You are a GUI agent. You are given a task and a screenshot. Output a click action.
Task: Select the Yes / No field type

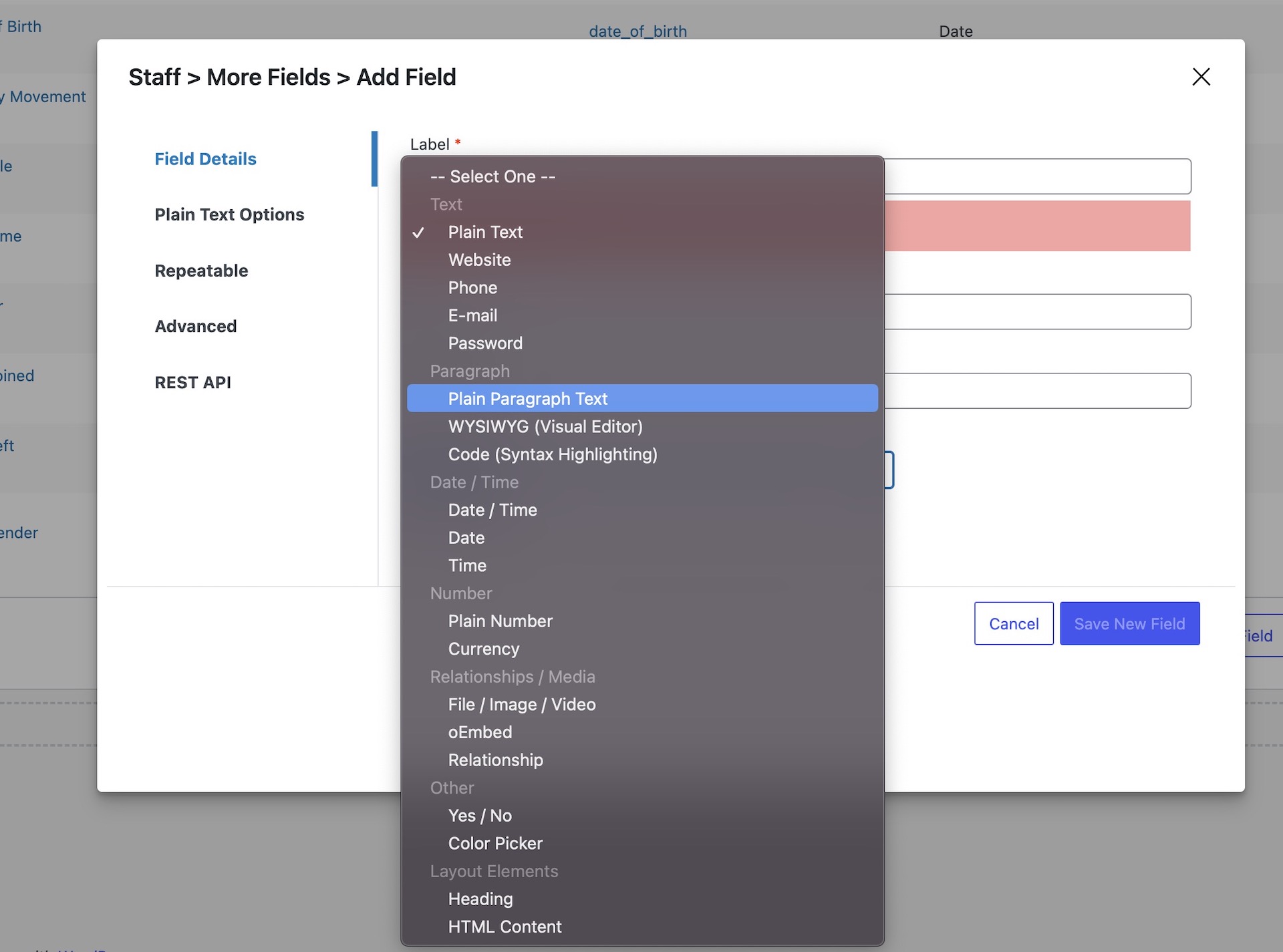480,816
